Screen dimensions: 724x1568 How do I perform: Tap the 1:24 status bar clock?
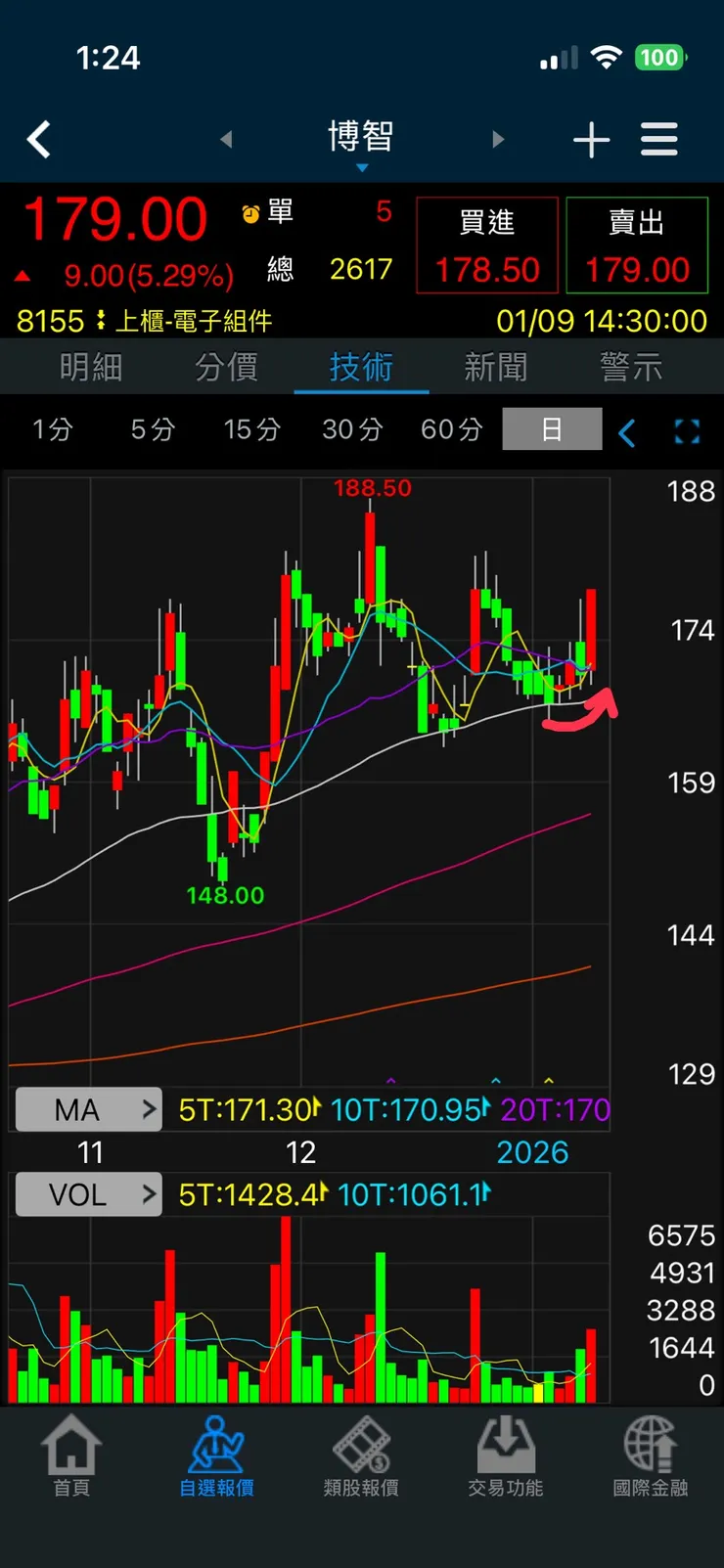tap(108, 58)
